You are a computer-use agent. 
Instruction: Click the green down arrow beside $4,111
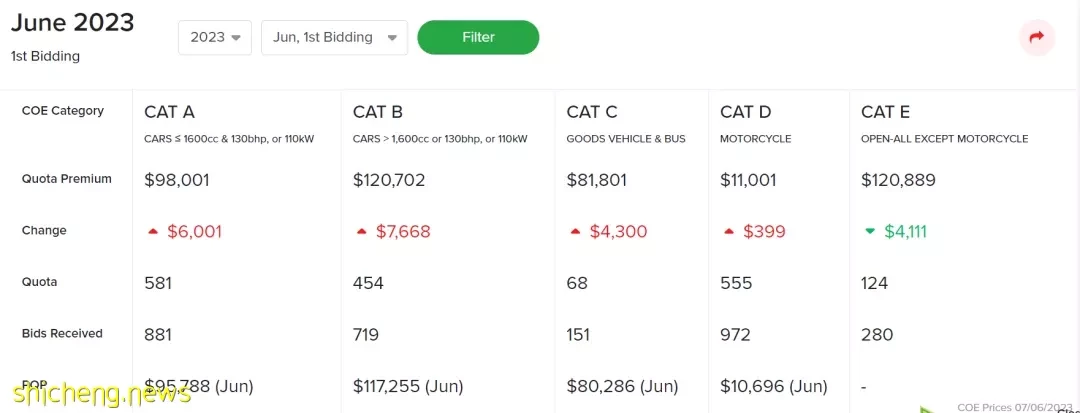[x=870, y=232]
